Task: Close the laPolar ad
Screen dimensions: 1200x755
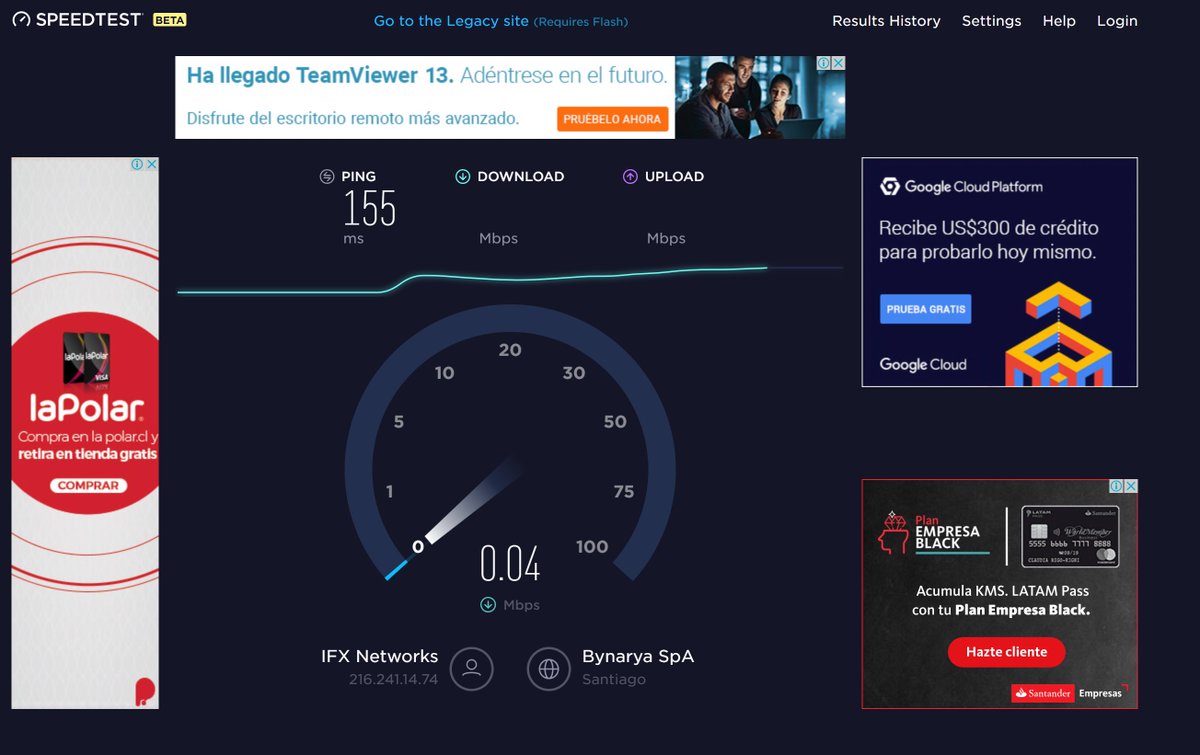Action: click(152, 164)
